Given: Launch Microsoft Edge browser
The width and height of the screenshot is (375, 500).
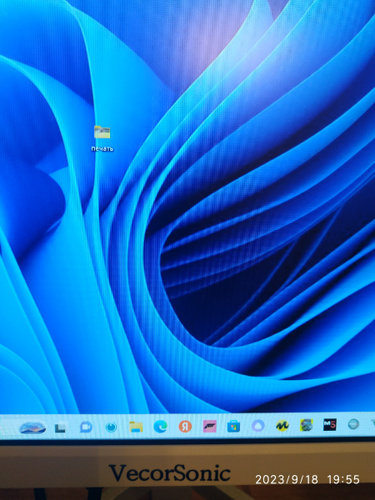Looking at the screenshot, I should pyautogui.click(x=160, y=426).
